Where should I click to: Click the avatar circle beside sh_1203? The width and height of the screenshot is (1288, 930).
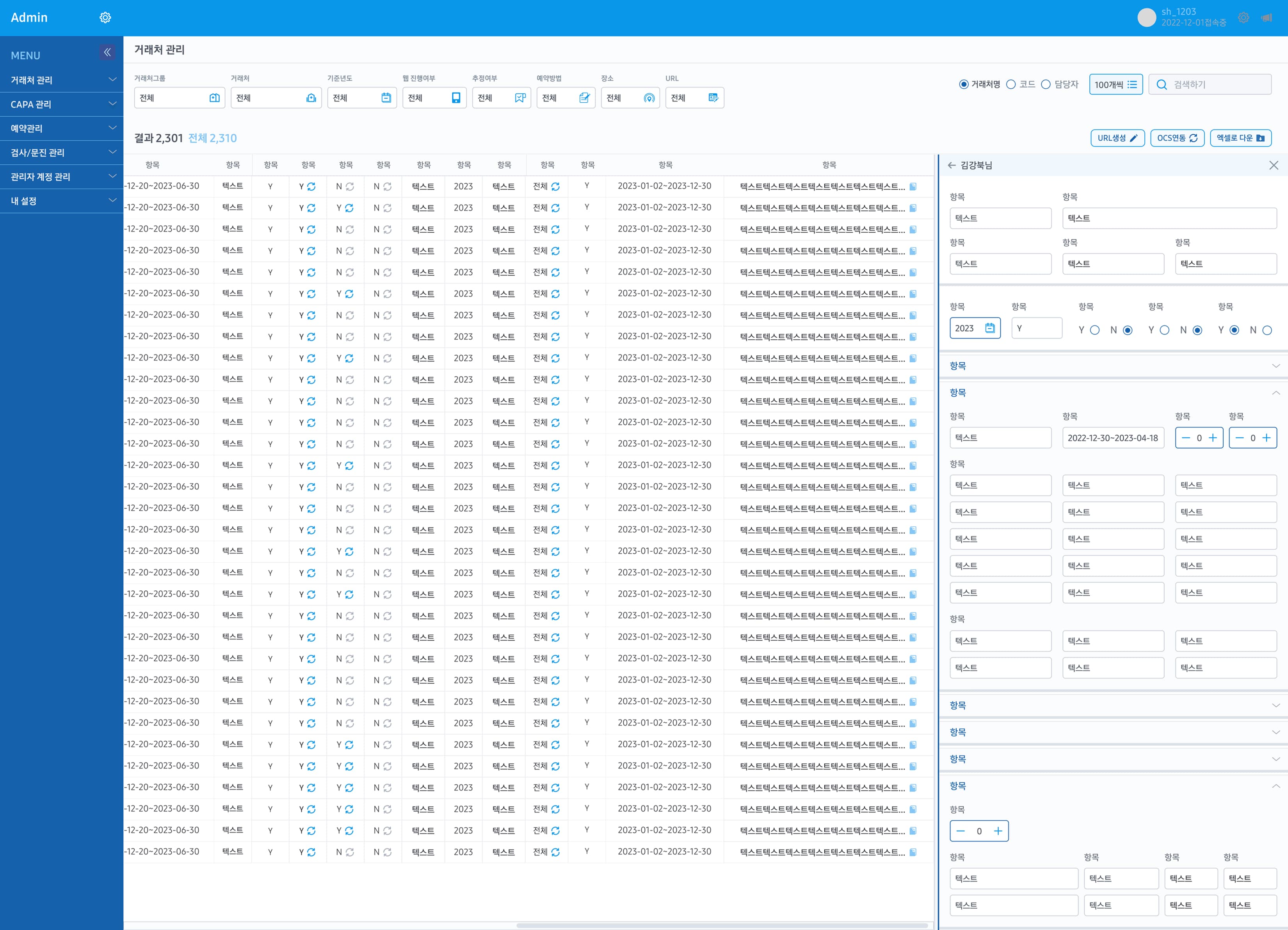coord(1147,18)
